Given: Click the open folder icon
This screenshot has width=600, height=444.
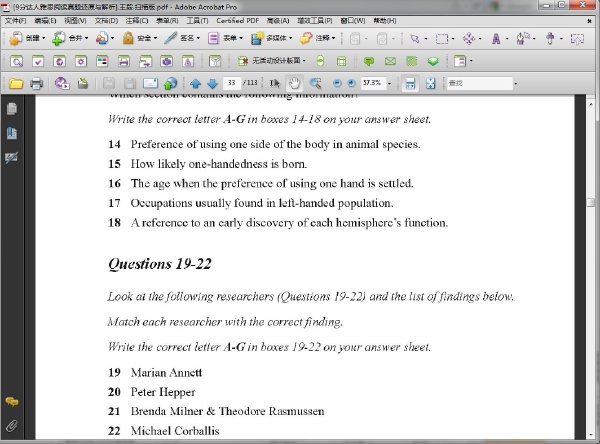Looking at the screenshot, I should [x=16, y=83].
